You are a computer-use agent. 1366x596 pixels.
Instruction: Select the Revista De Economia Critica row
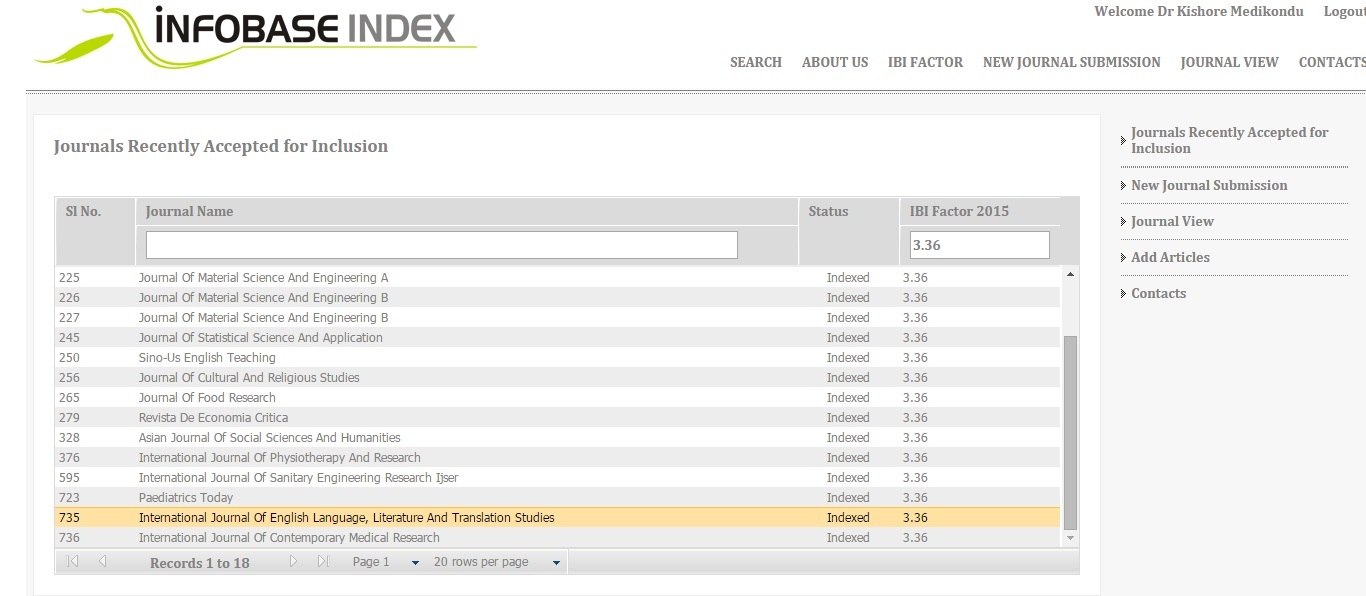[557, 417]
